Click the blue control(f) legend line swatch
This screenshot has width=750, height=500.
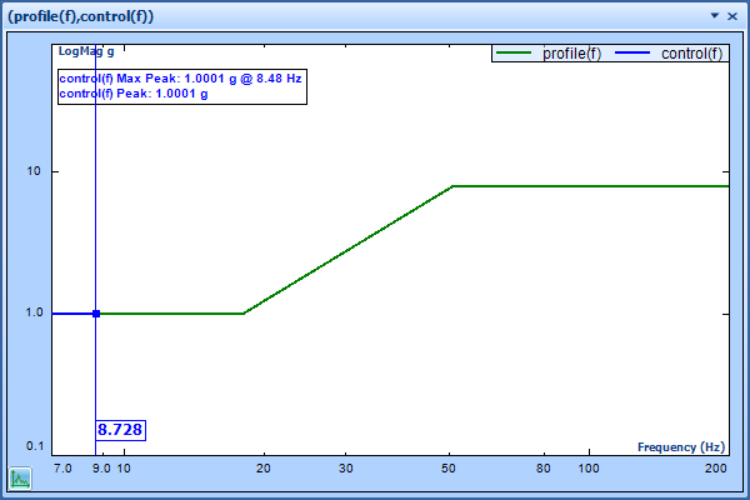point(632,53)
